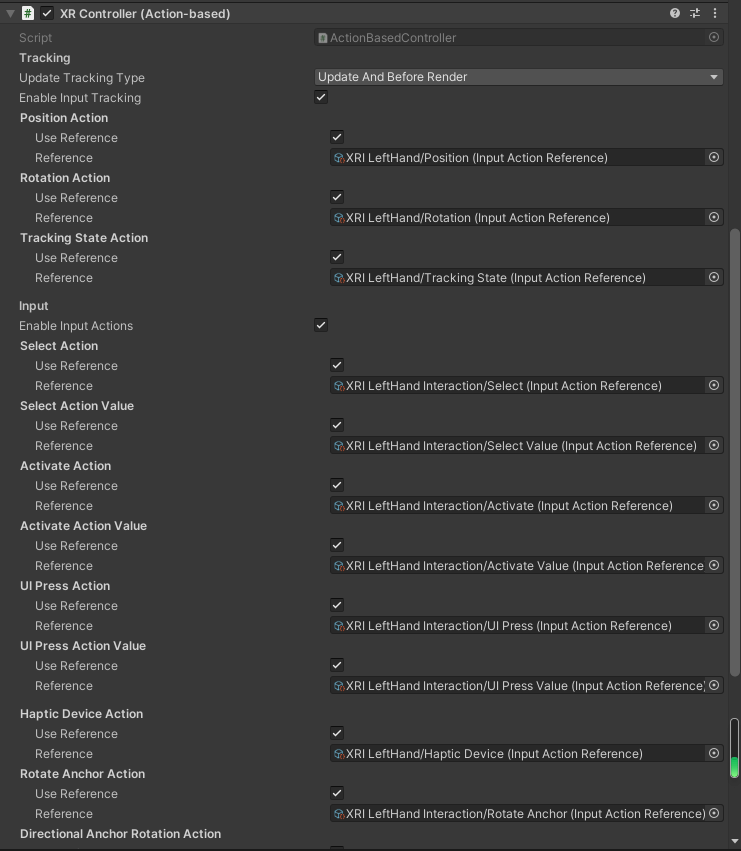
Task: Open object picker for Tracking State reference
Action: (714, 277)
